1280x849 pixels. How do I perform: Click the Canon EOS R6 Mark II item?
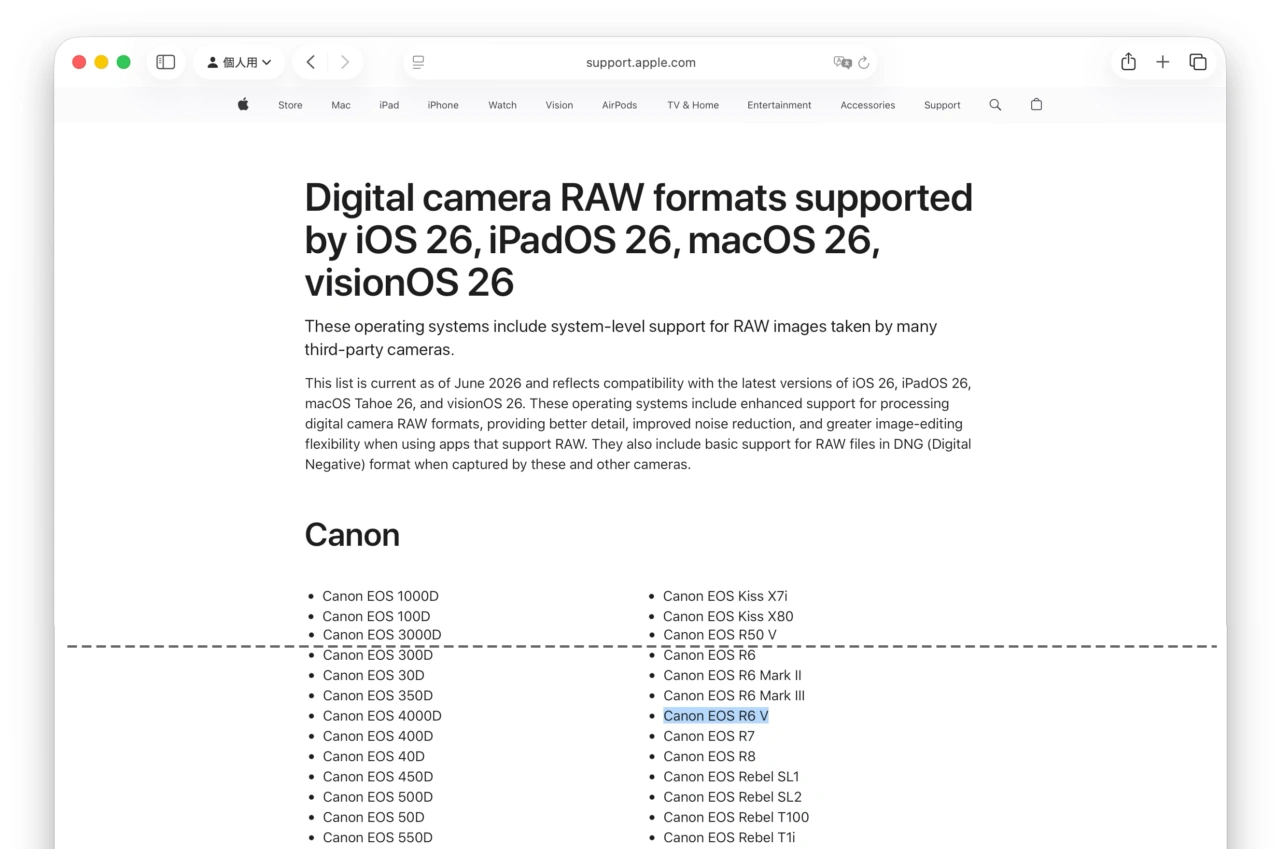tap(732, 675)
